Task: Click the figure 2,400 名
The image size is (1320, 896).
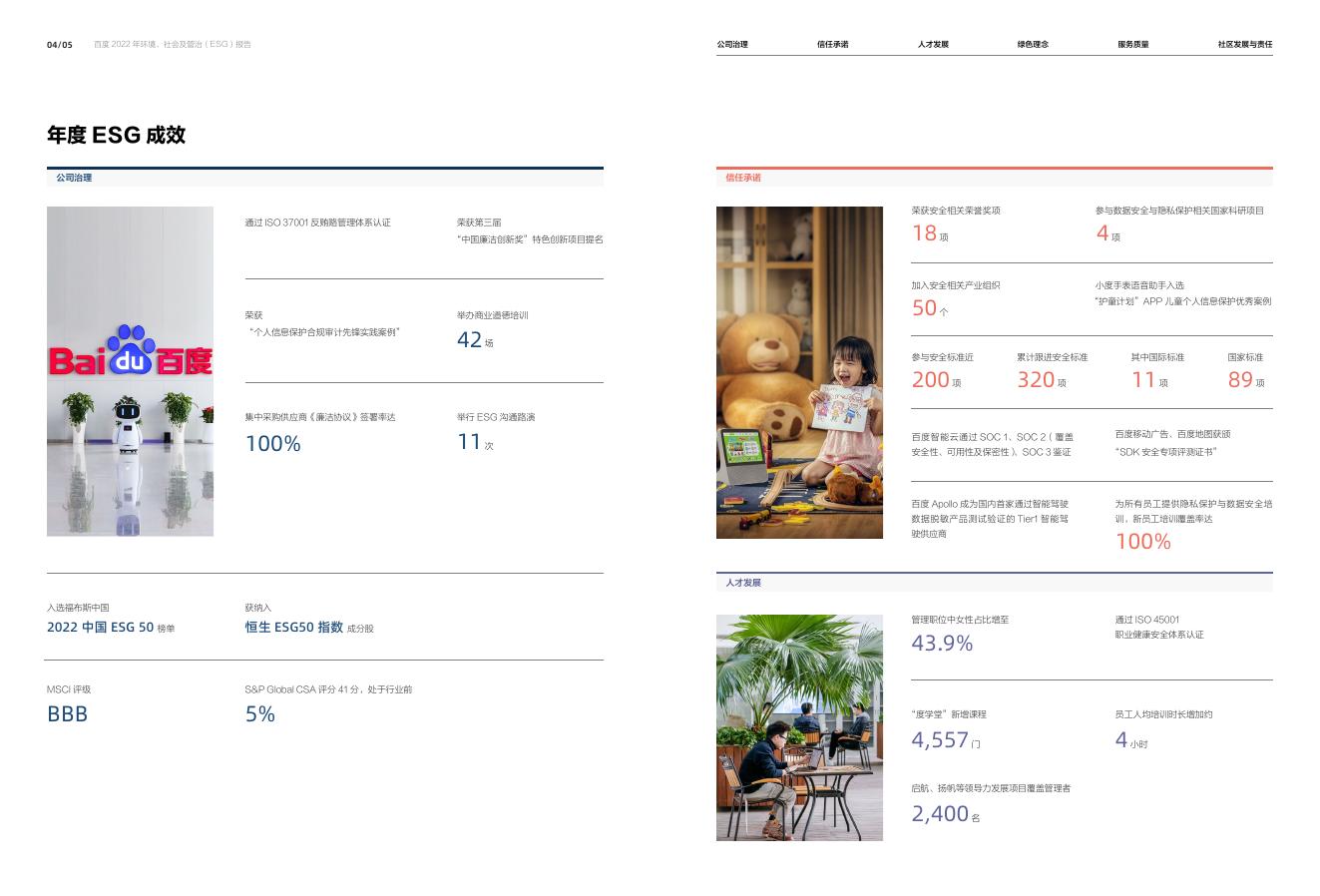Action: coord(946,814)
